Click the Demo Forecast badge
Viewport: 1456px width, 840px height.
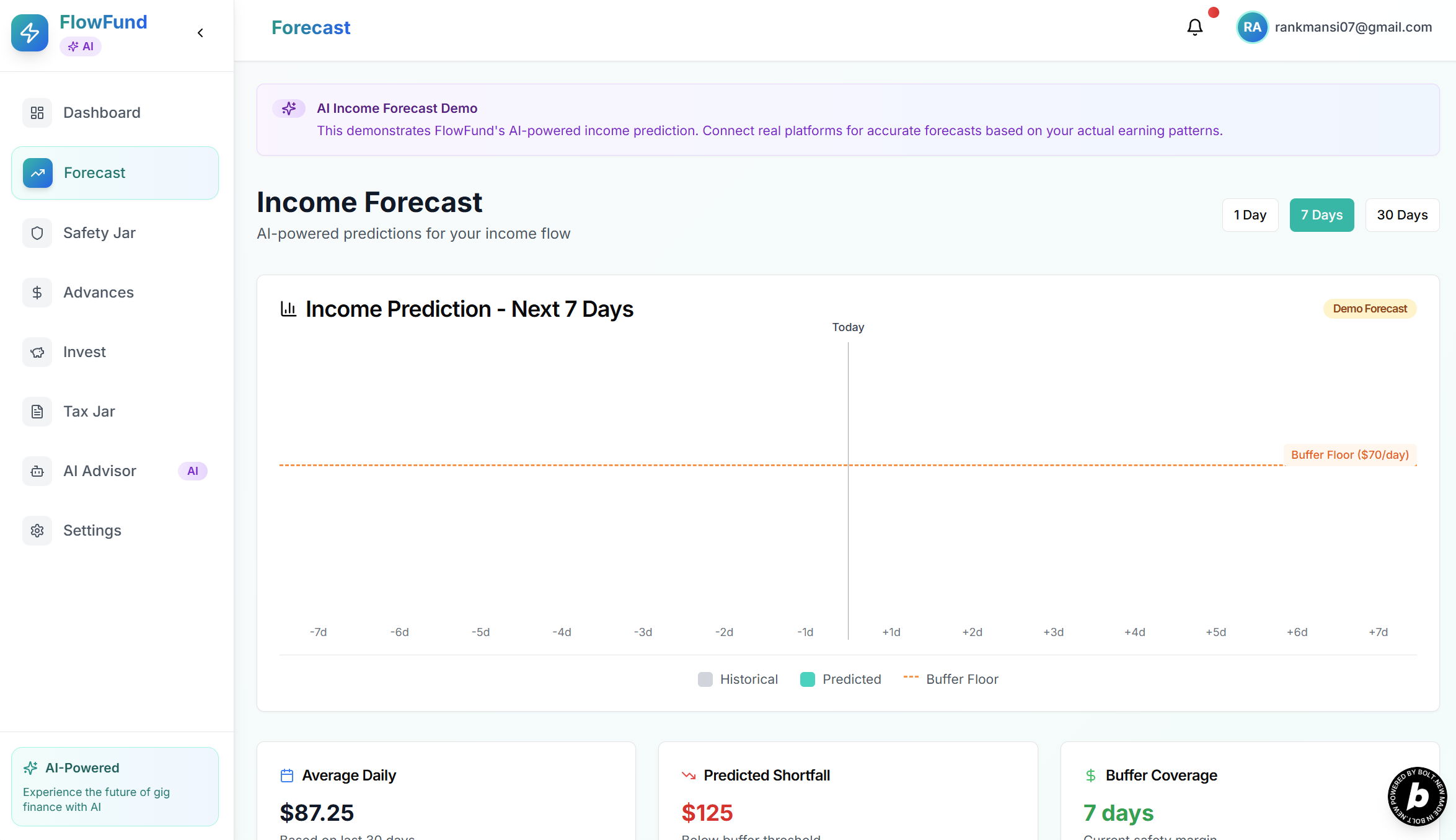pyautogui.click(x=1369, y=309)
